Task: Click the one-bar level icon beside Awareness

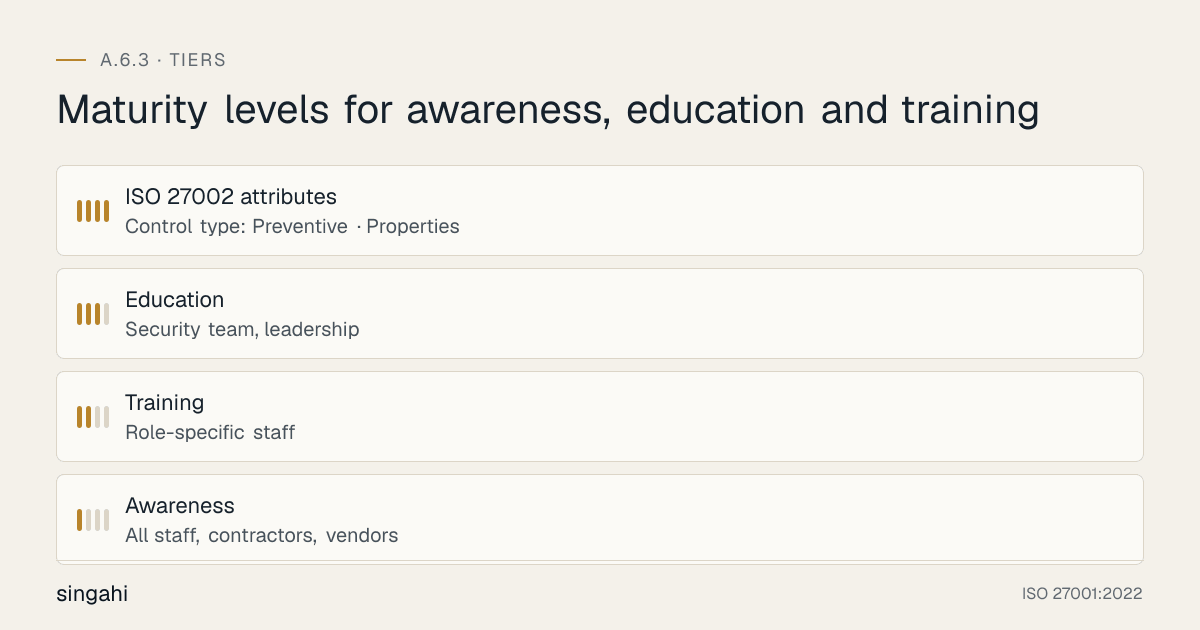Action: coord(93,520)
